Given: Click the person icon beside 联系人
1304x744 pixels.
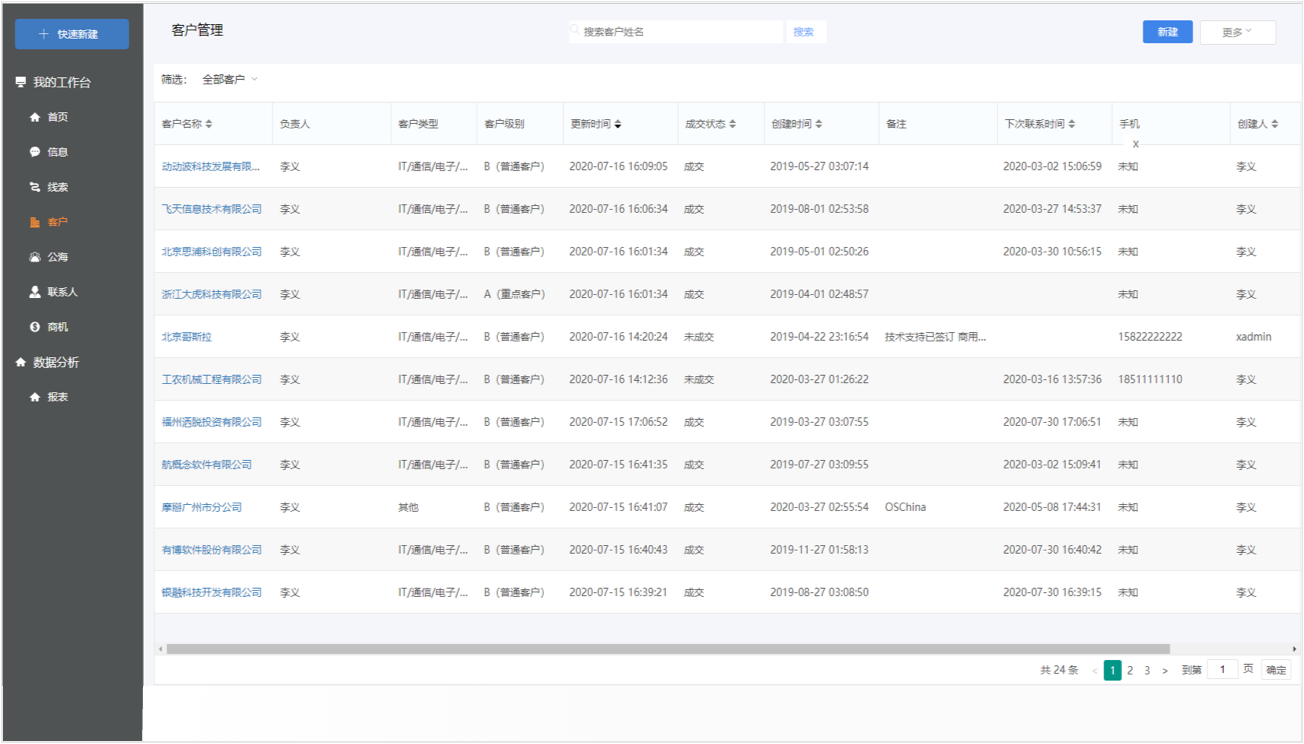Looking at the screenshot, I should 35,292.
